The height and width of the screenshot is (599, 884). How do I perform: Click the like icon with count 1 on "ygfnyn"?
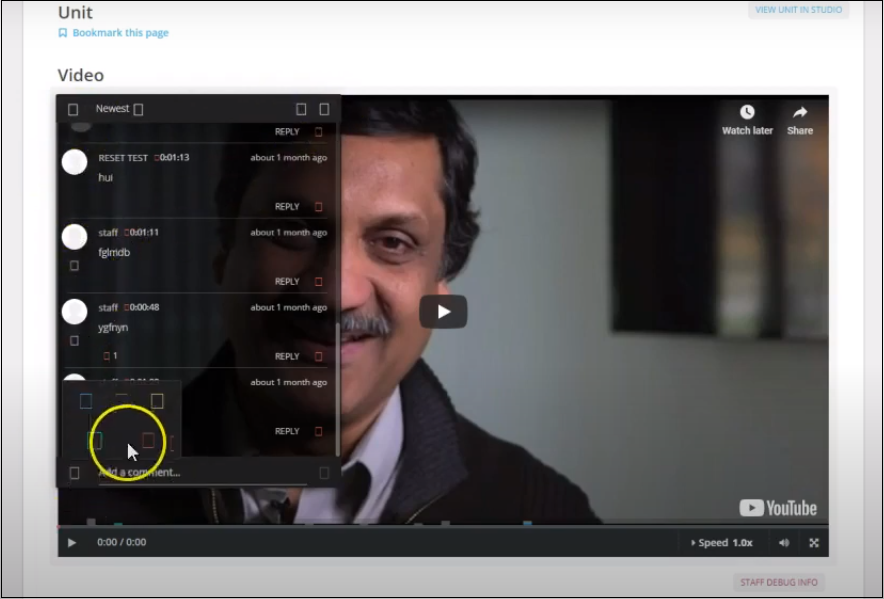pyautogui.click(x=108, y=356)
